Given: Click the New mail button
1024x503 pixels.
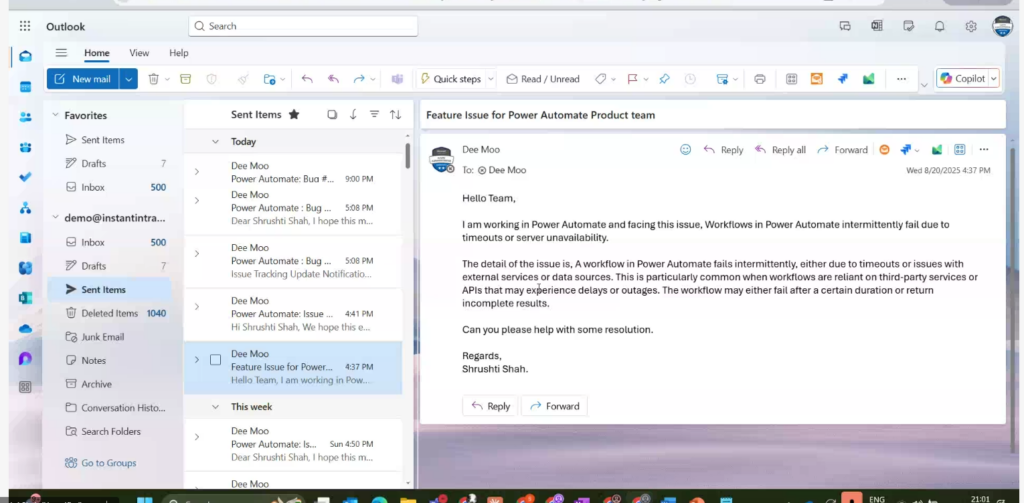Looking at the screenshot, I should 83,79.
